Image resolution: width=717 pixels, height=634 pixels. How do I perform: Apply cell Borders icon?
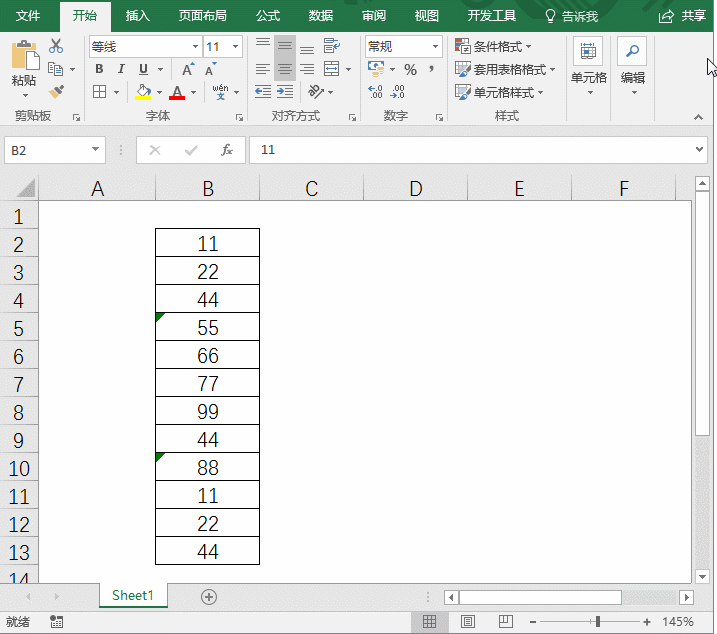tap(99, 92)
